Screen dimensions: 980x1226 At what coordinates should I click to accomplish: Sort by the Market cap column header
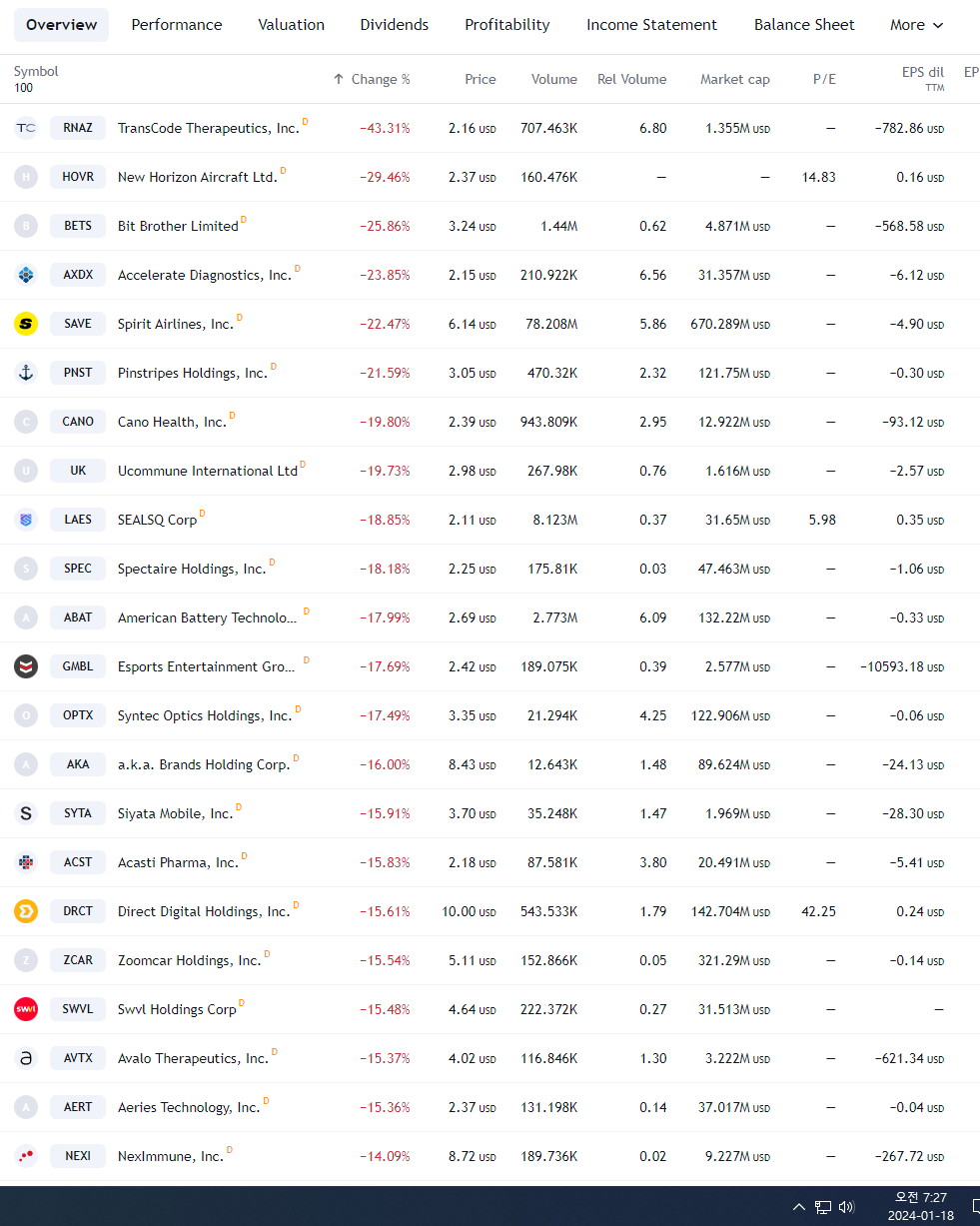[735, 79]
